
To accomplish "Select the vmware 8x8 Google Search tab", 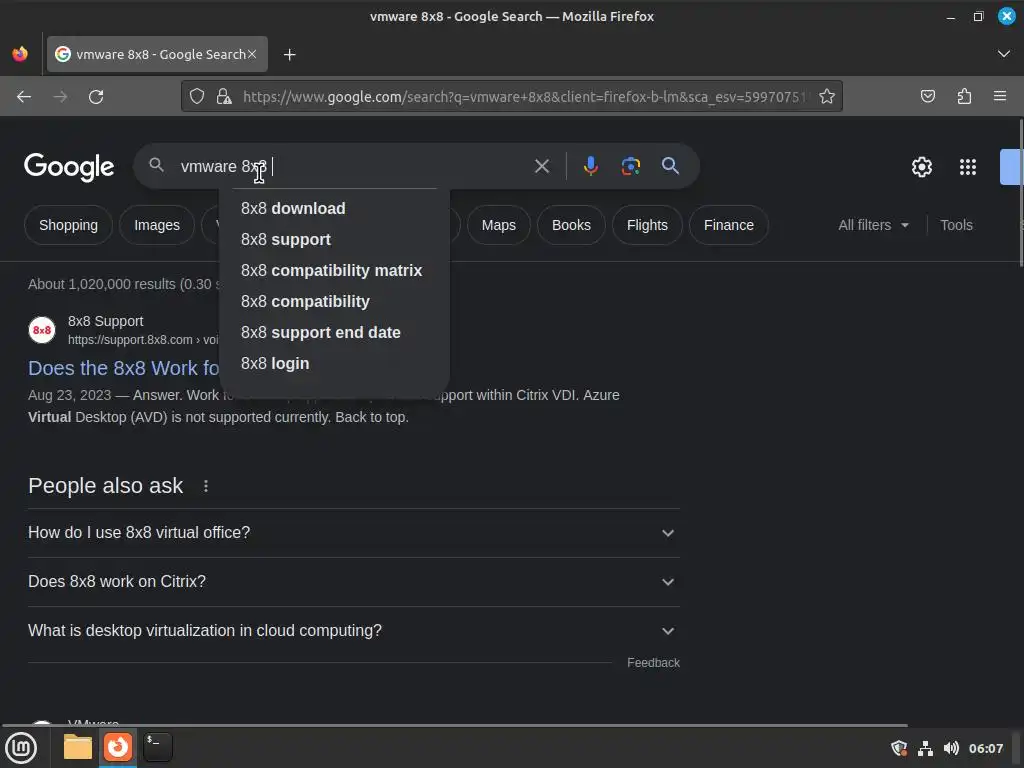I will (157, 54).
